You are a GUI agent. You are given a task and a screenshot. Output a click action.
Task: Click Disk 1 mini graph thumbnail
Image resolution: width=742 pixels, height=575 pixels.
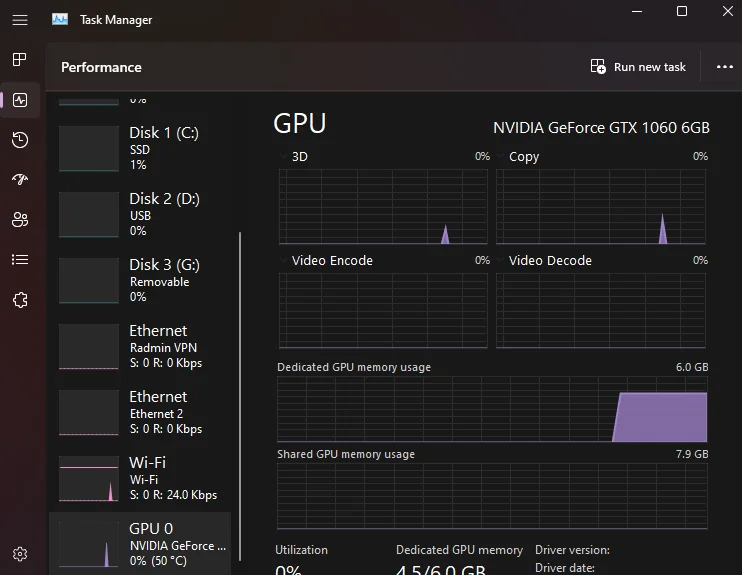88,148
